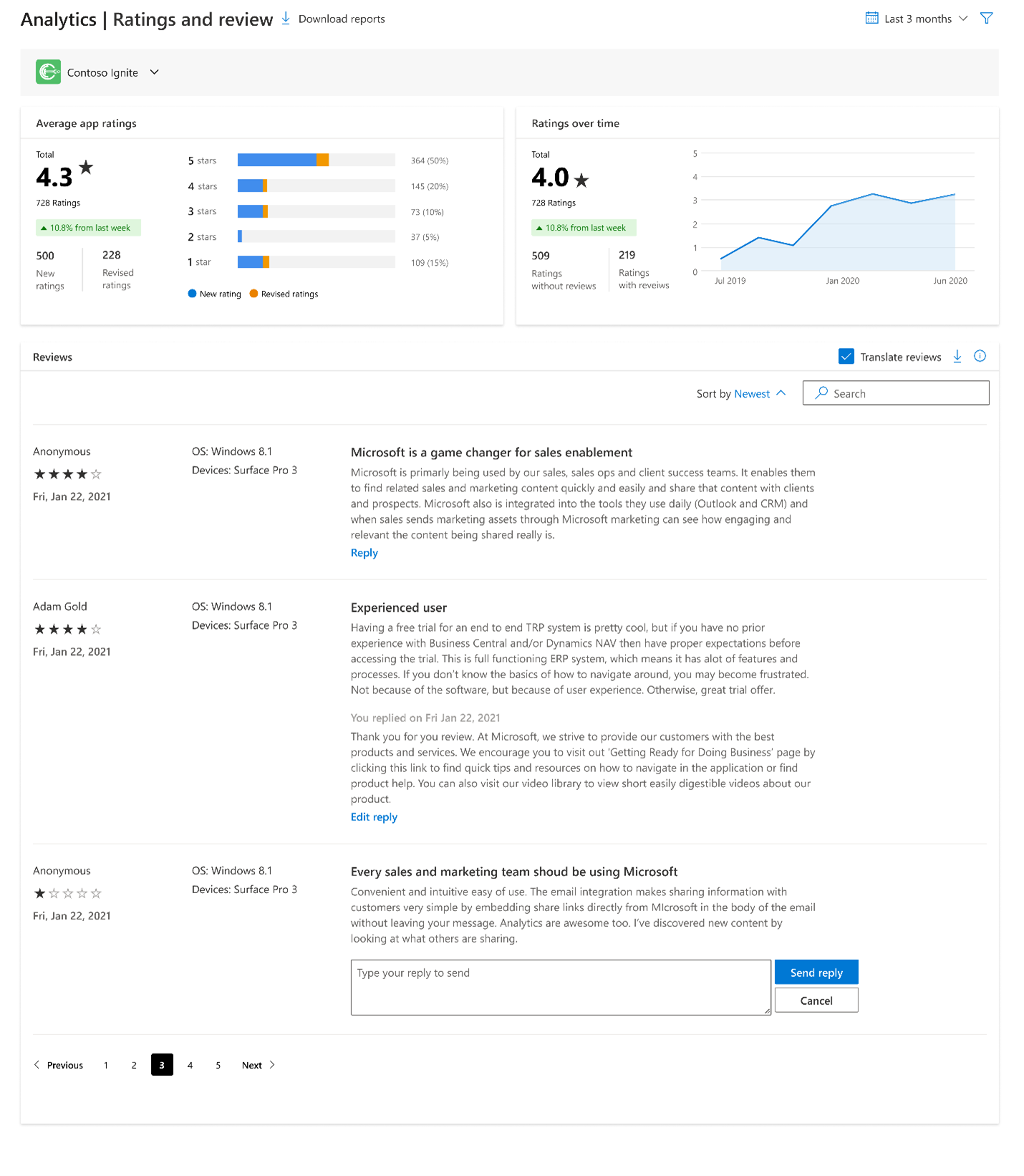Screen dimensions: 1024x1176
Task: Click 228 Revised ratings value
Action: click(112, 255)
